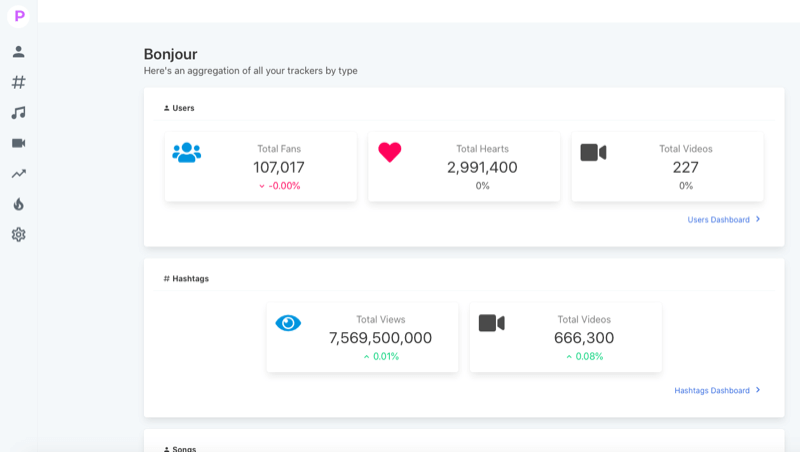
Task: Open the Hashtags section in sidebar
Action: 18,82
